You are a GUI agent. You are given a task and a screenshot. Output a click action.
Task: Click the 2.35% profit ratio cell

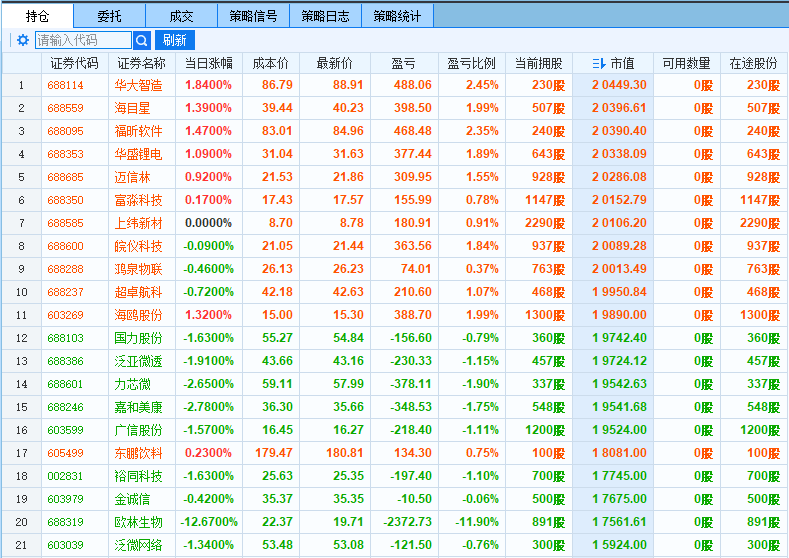pyautogui.click(x=482, y=131)
